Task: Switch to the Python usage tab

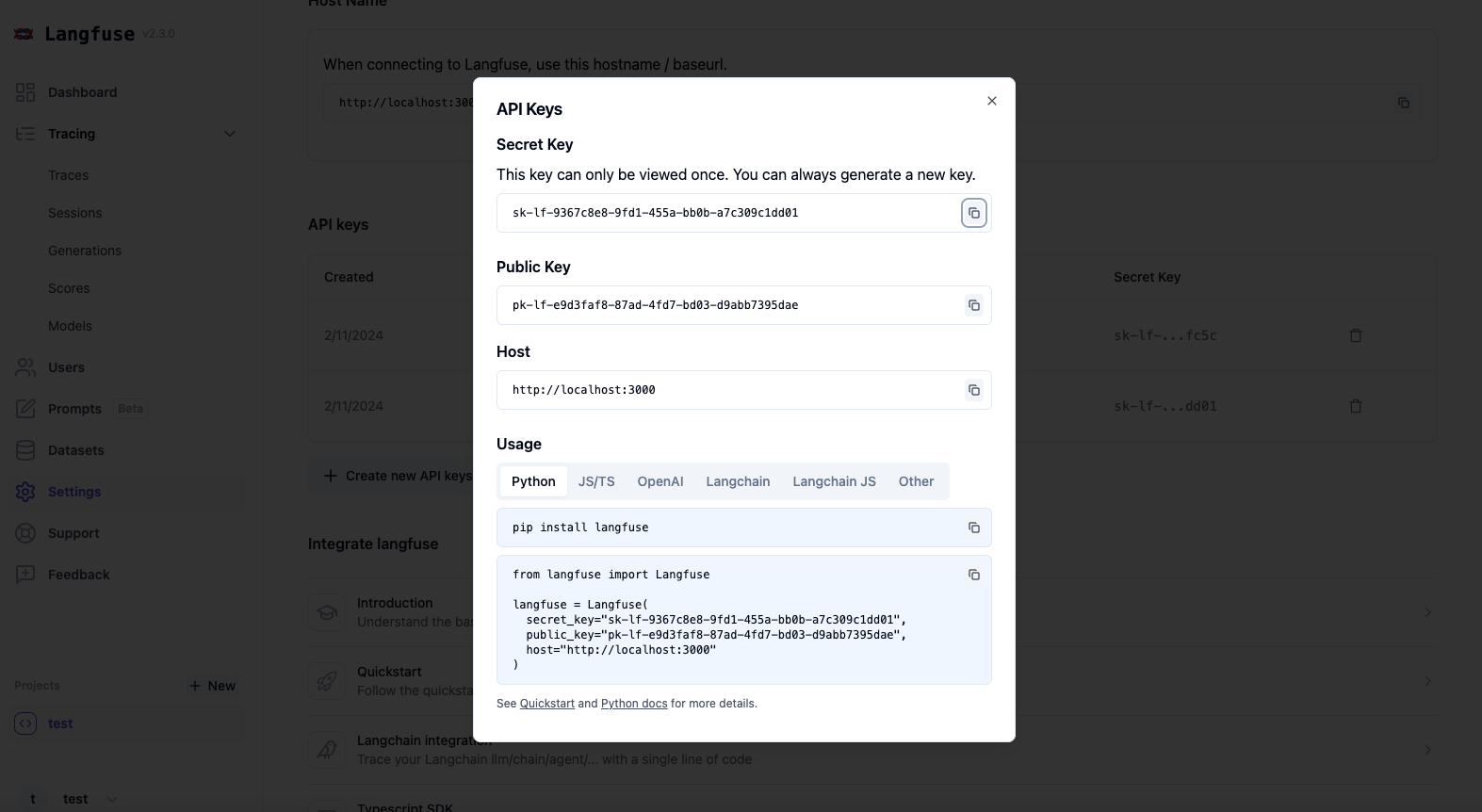Action: 533,481
